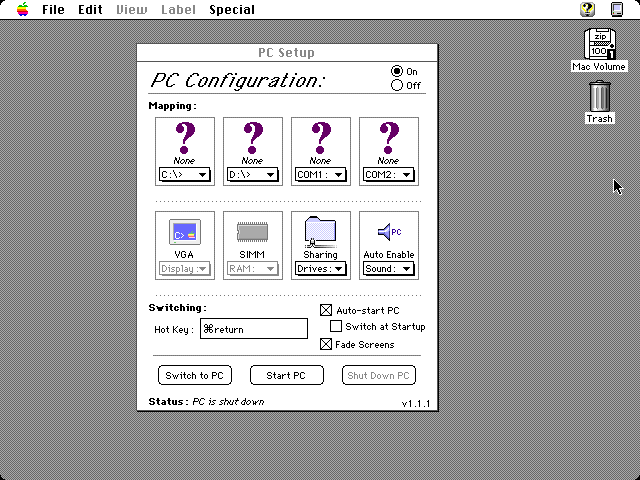Click the 'Status:' label text
Image resolution: width=640 pixels, height=480 pixels.
coord(169,402)
